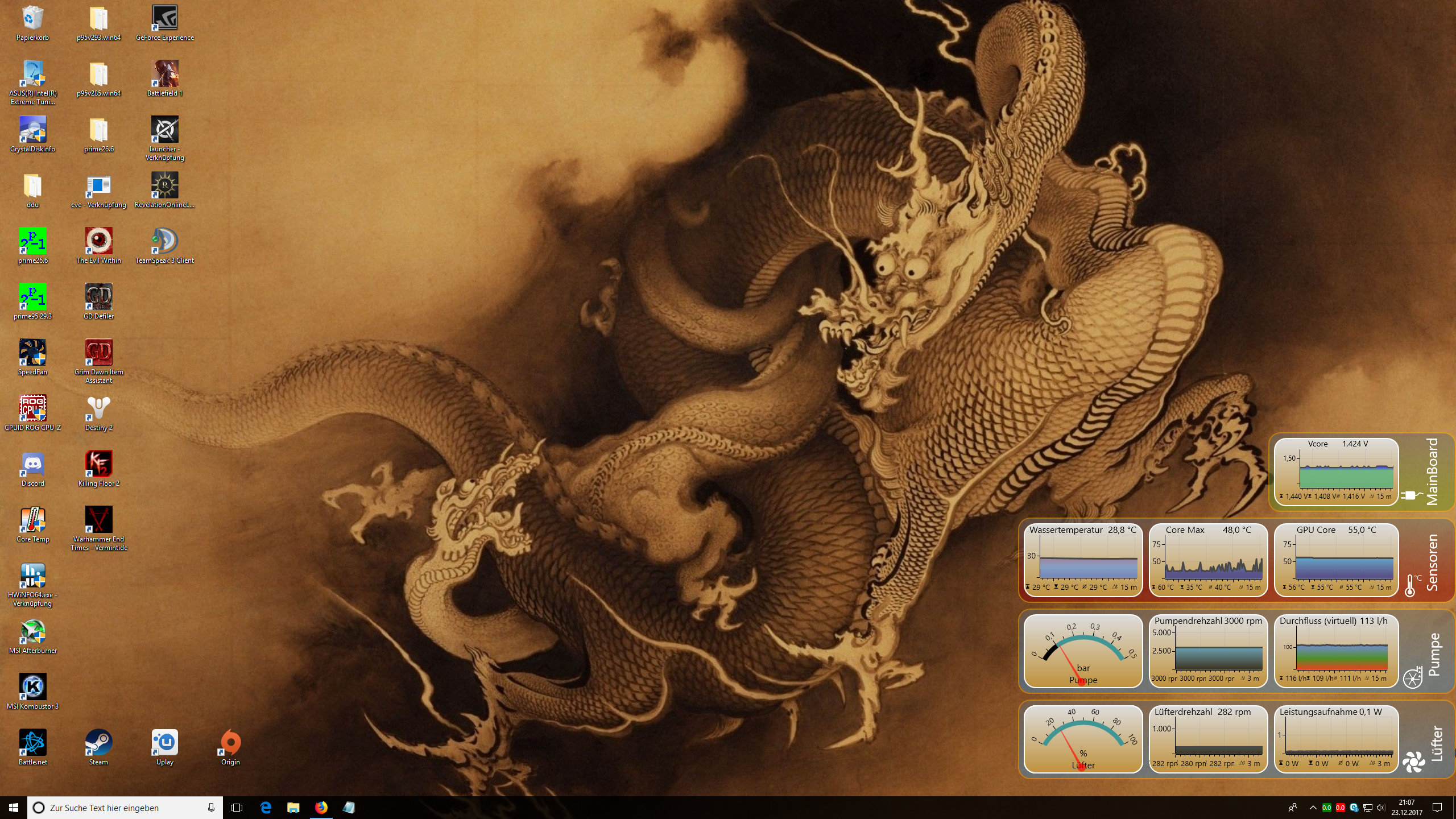Click the bar Pumpe pressure gauge
Screen dimensions: 1456x819
click(1083, 651)
